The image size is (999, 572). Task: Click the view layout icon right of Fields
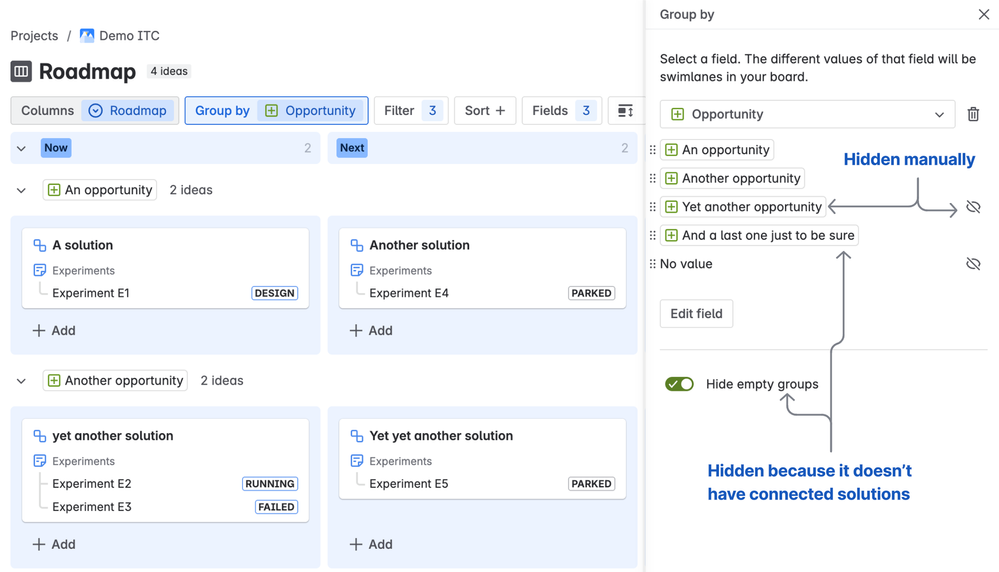pos(625,111)
